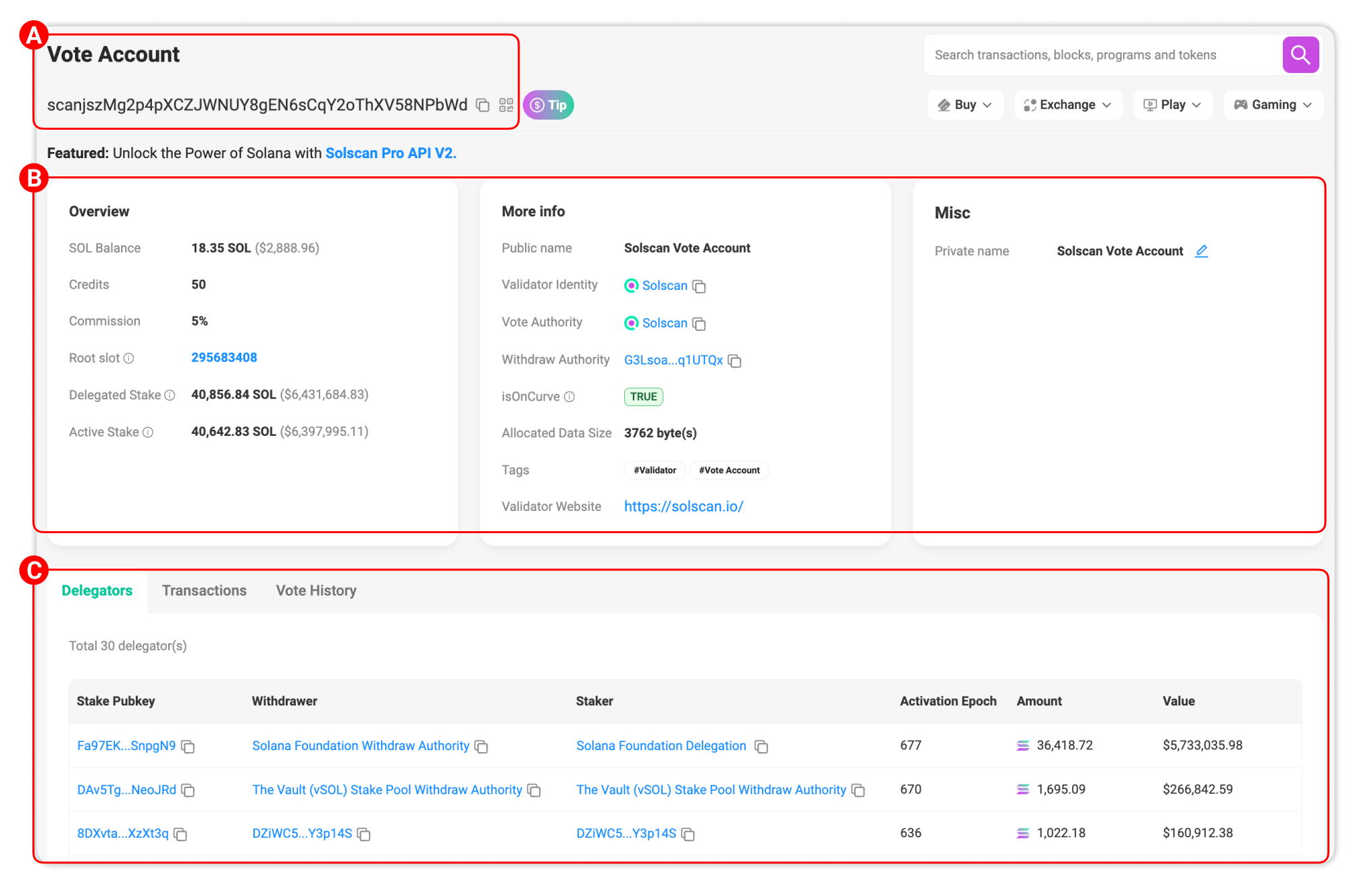Click Active Stake info icon
The image size is (1372, 892).
(x=148, y=432)
